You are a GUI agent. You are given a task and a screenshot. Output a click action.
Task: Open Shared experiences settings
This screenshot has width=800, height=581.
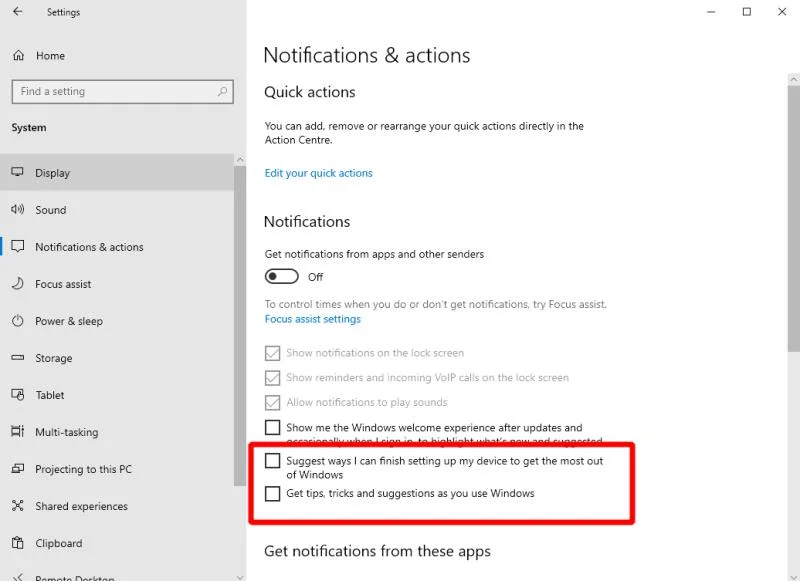point(117,506)
